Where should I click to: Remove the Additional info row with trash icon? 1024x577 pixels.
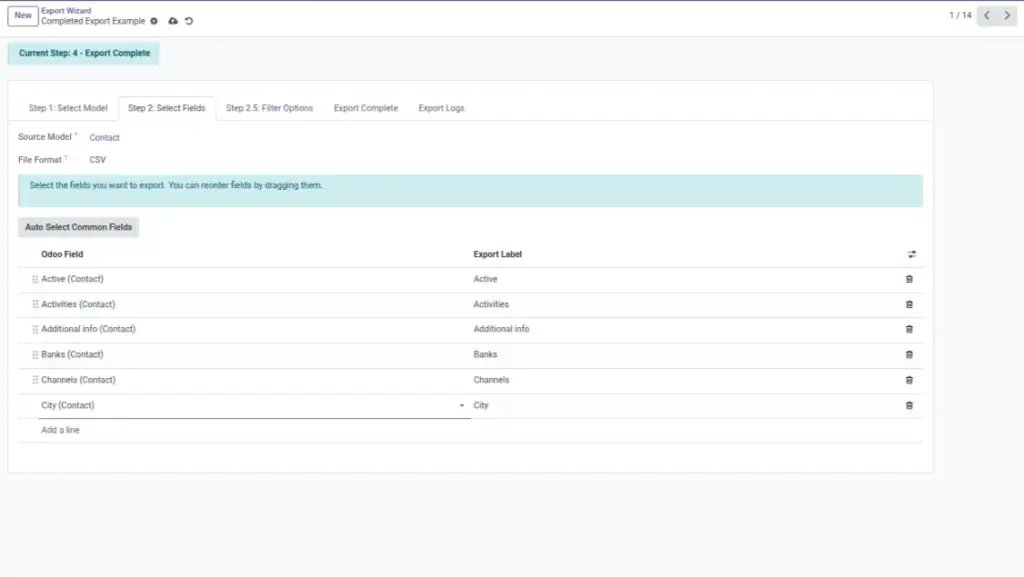click(x=909, y=330)
